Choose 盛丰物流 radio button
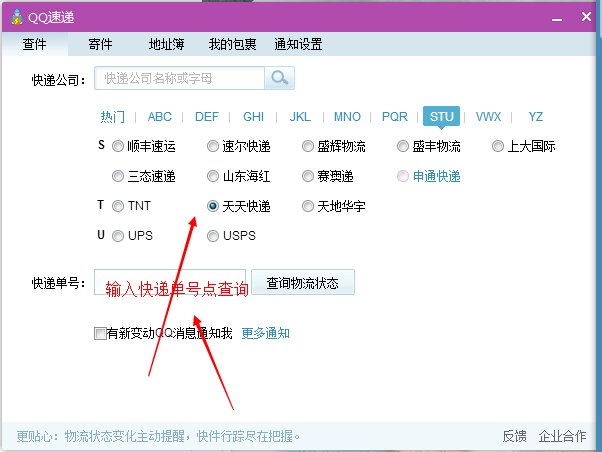Image resolution: width=602 pixels, height=452 pixels. pos(402,146)
